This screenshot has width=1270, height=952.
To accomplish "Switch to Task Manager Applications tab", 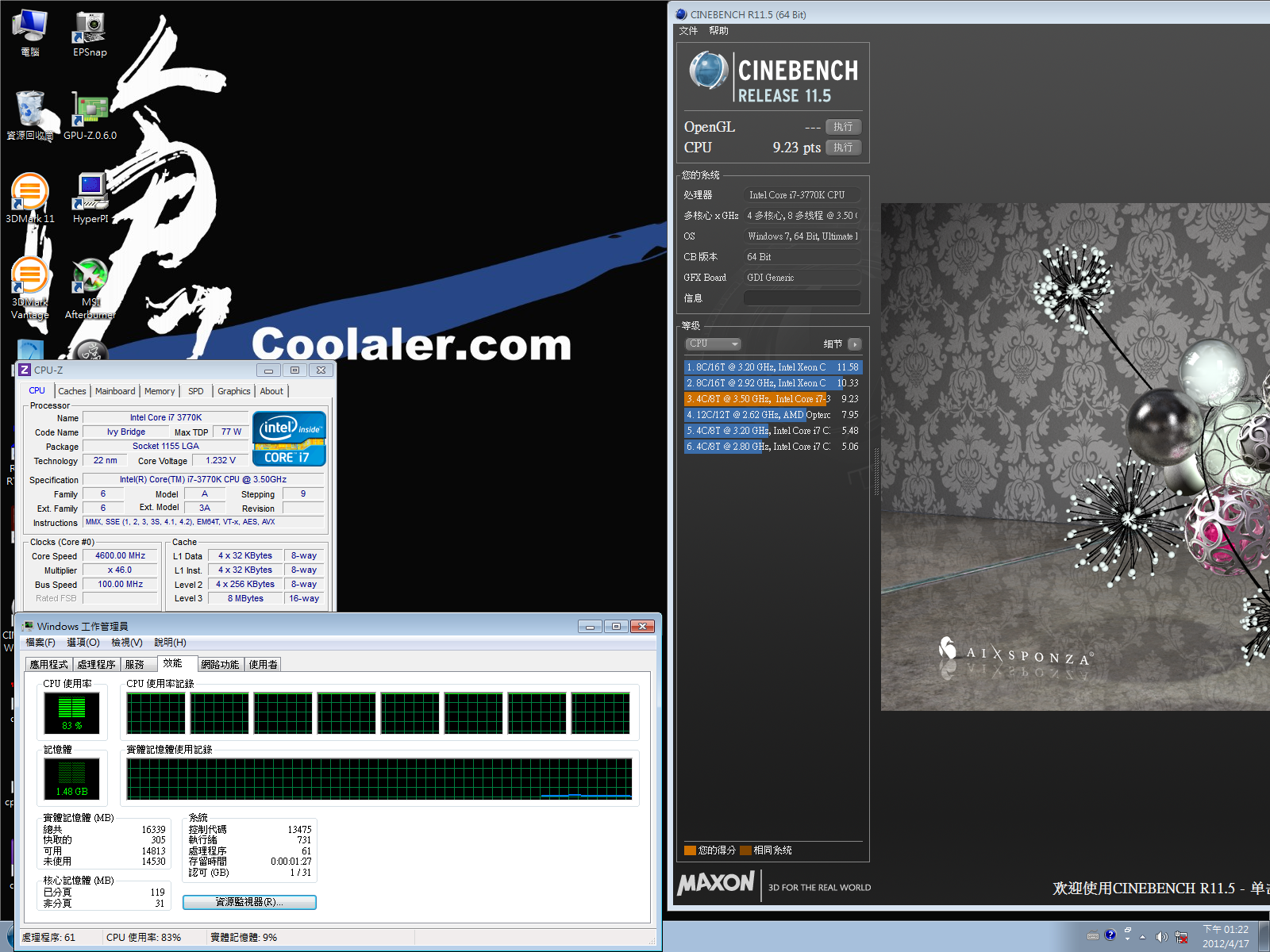I will (49, 665).
